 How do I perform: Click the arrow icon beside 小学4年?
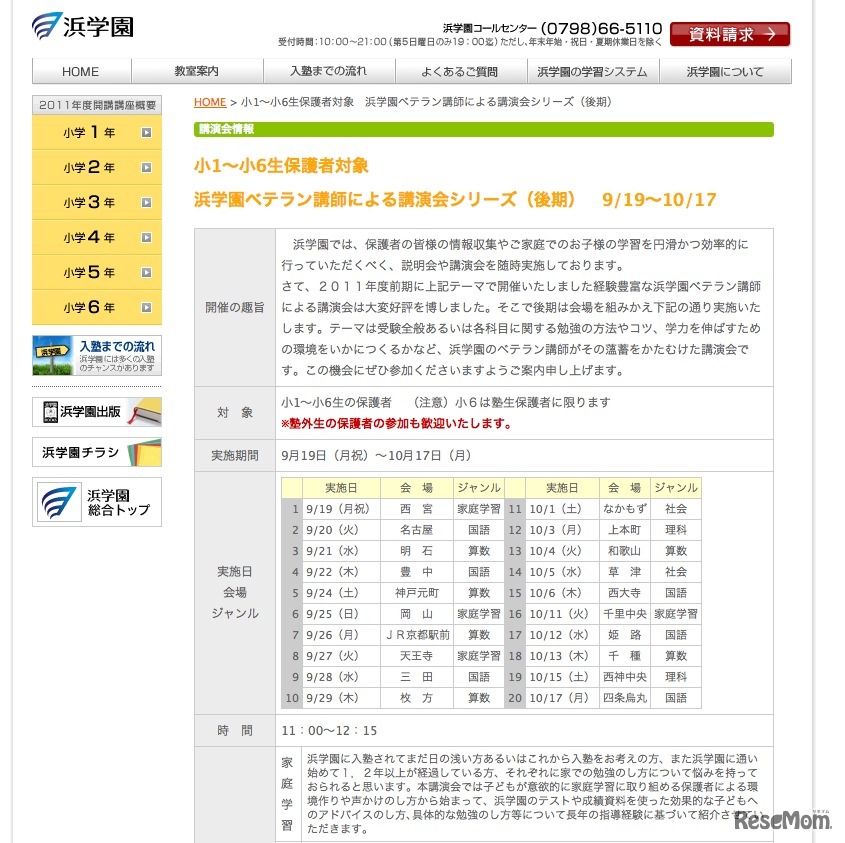146,238
